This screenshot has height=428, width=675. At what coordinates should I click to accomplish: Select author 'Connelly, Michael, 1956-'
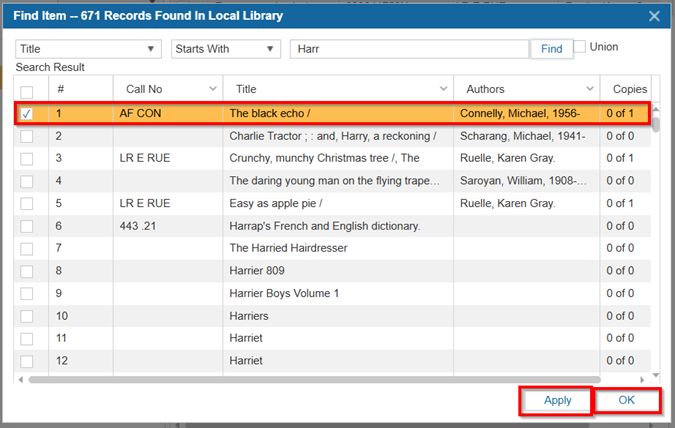tap(520, 114)
